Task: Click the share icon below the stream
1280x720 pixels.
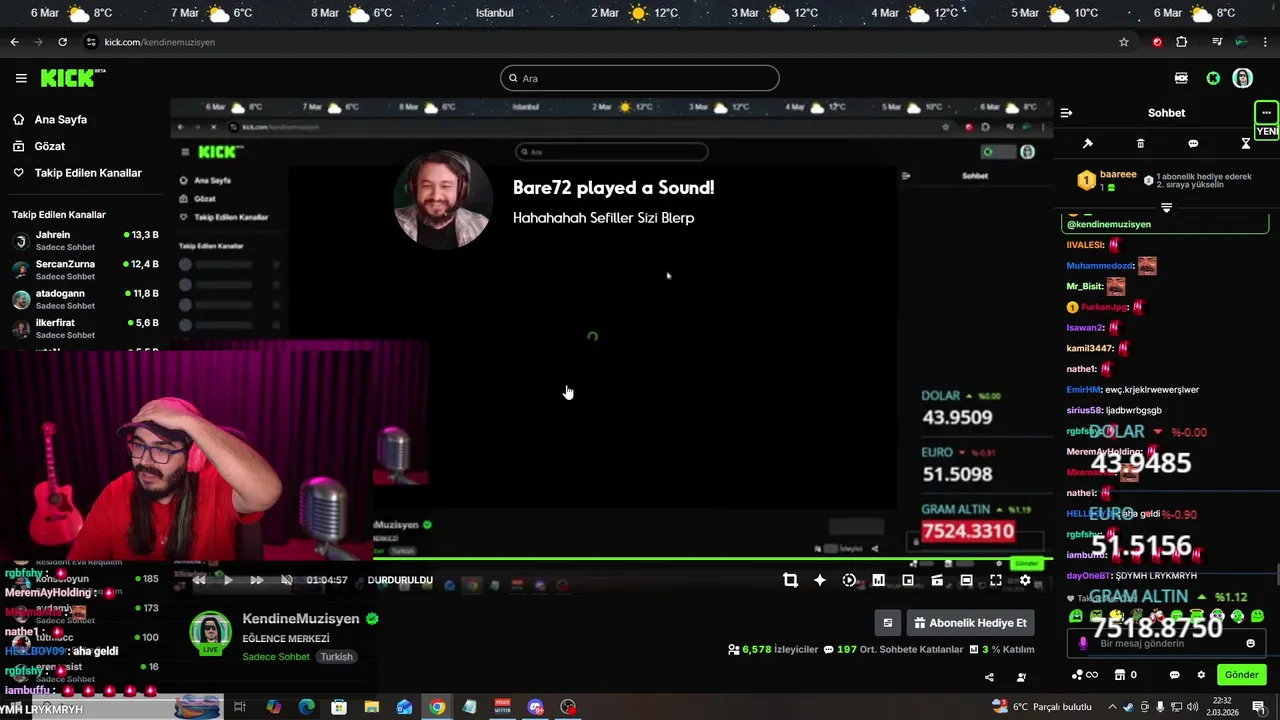Action: [989, 677]
